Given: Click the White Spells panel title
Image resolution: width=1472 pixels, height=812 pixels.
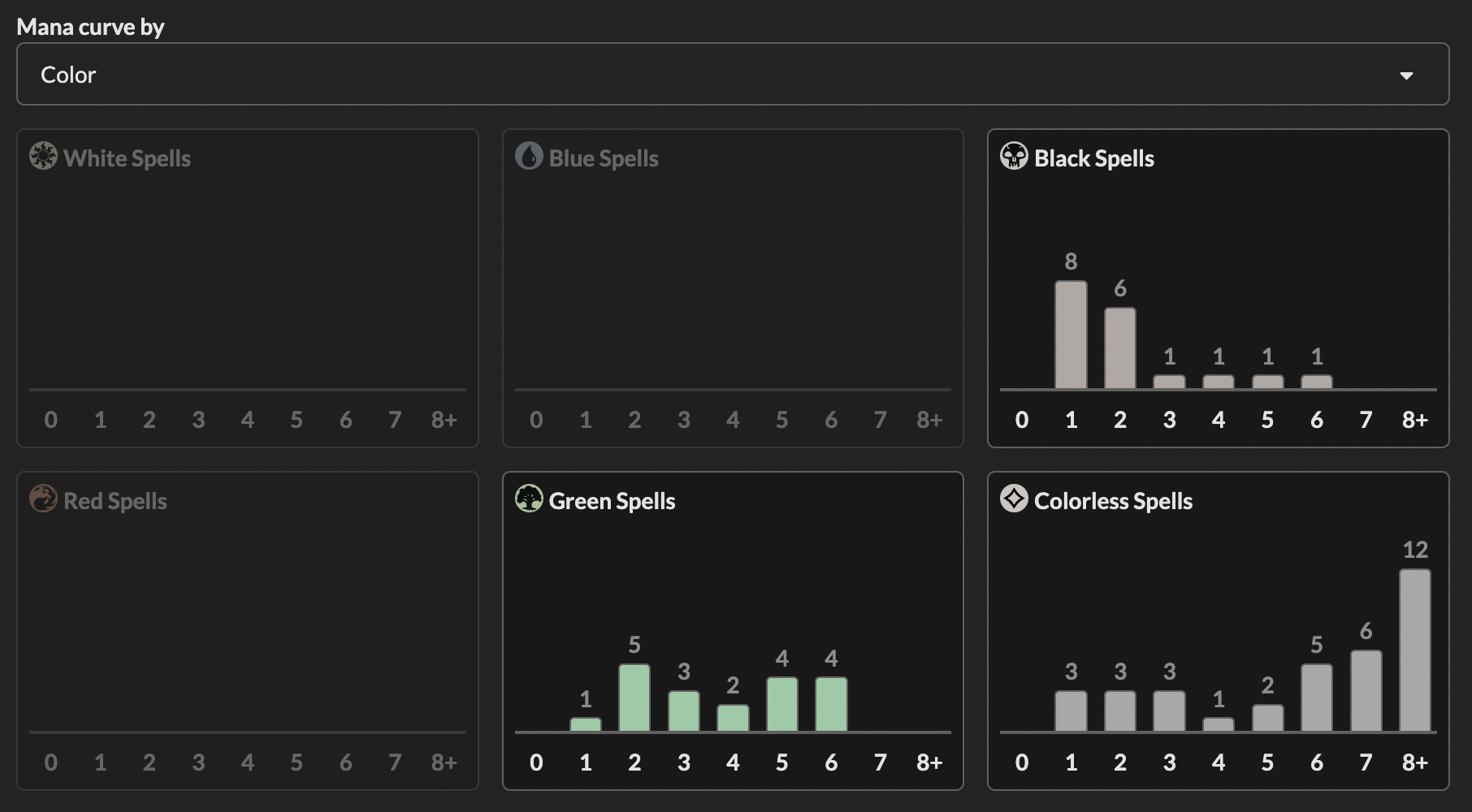Looking at the screenshot, I should click(127, 158).
